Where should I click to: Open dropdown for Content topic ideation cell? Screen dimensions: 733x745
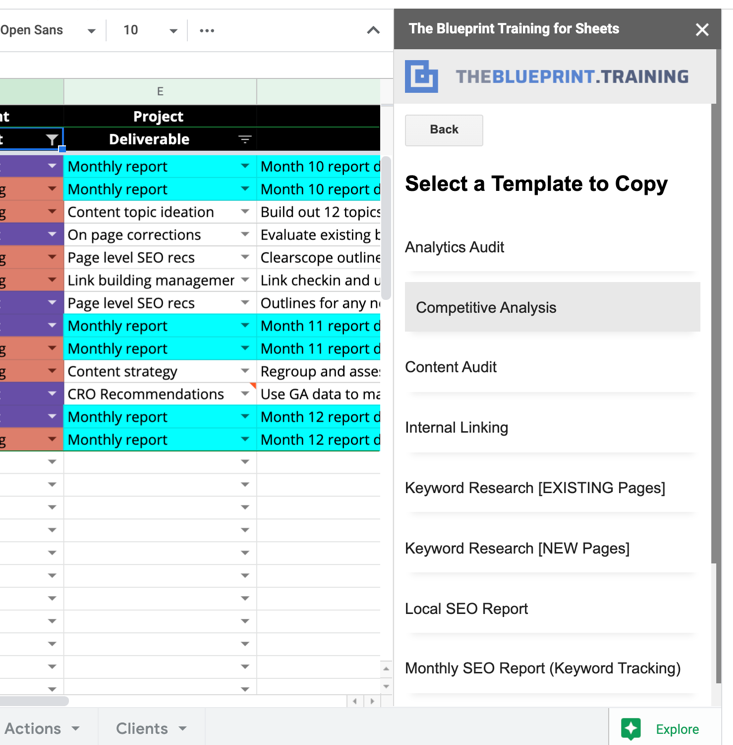point(245,211)
